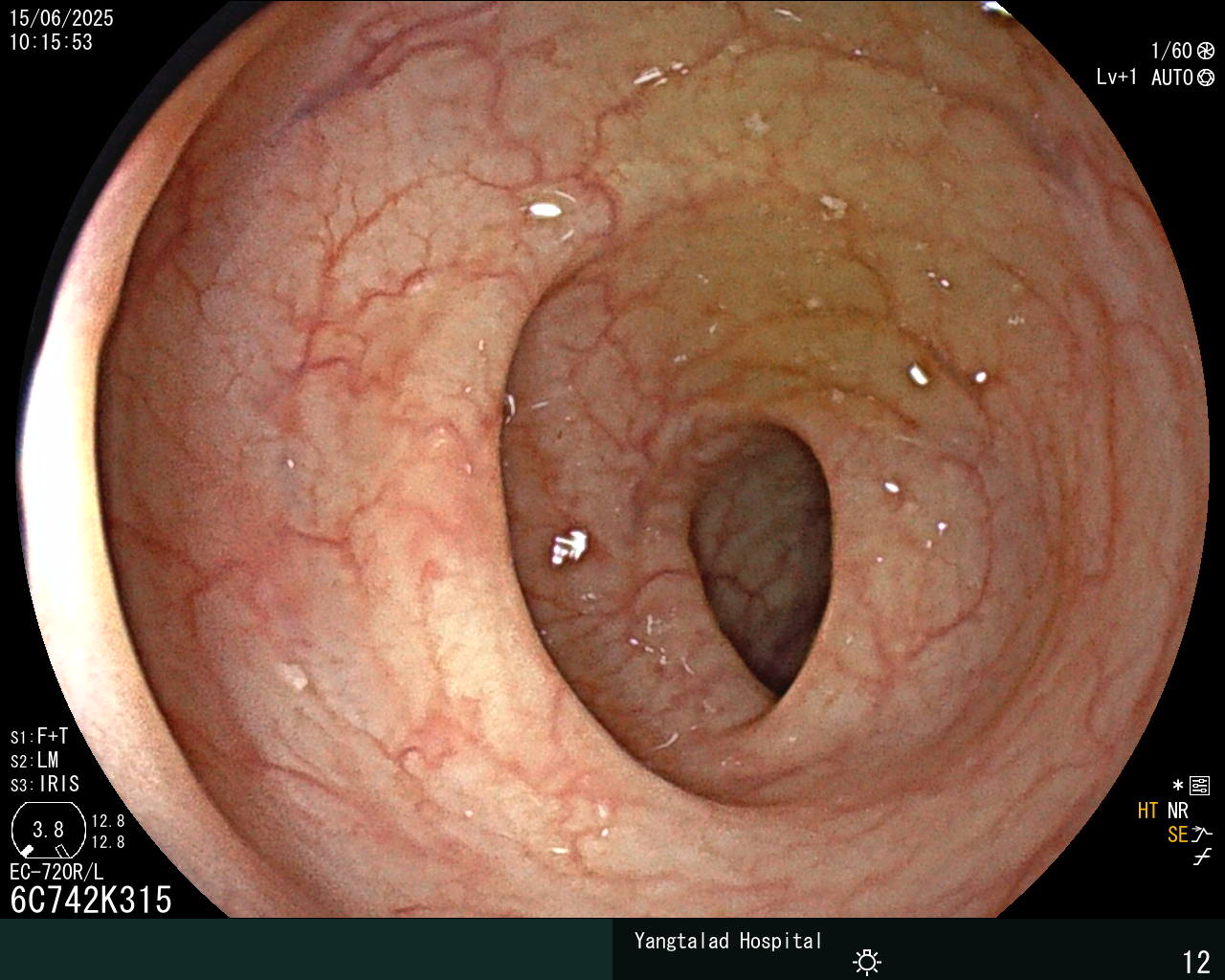The width and height of the screenshot is (1225, 980).
Task: Click the S3:IRIS switch assignment
Action: (x=45, y=784)
